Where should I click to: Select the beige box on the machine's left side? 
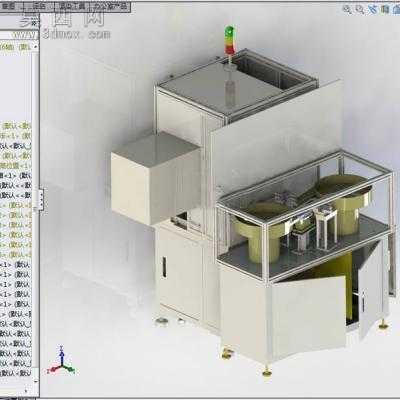156,178
